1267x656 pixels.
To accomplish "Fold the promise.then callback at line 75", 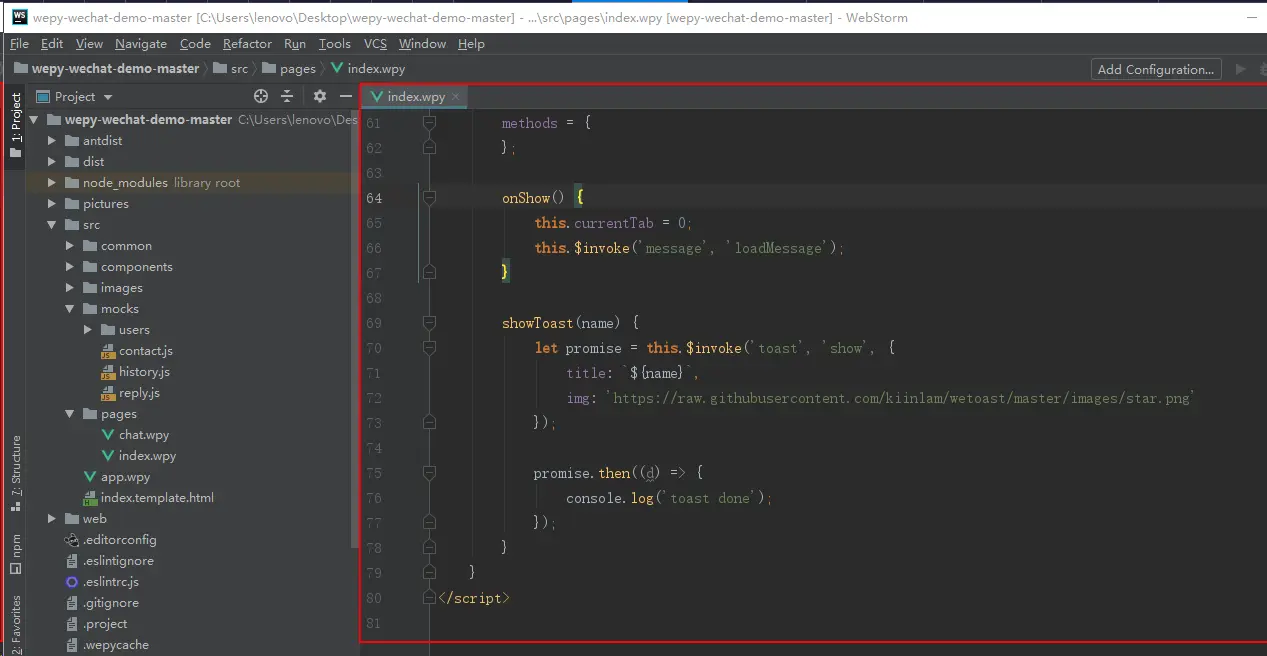I will pyautogui.click(x=429, y=473).
